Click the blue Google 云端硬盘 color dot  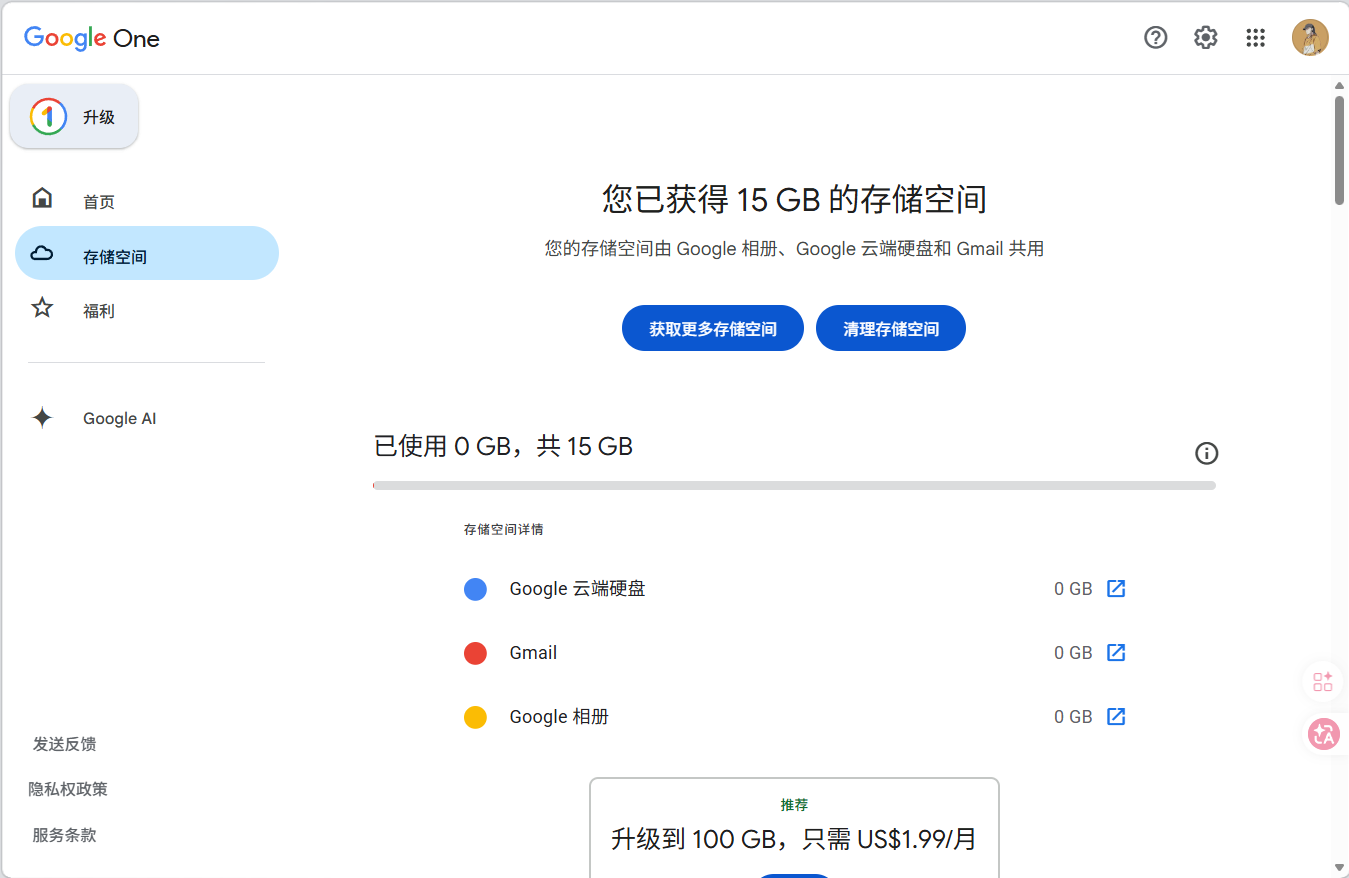[475, 590]
